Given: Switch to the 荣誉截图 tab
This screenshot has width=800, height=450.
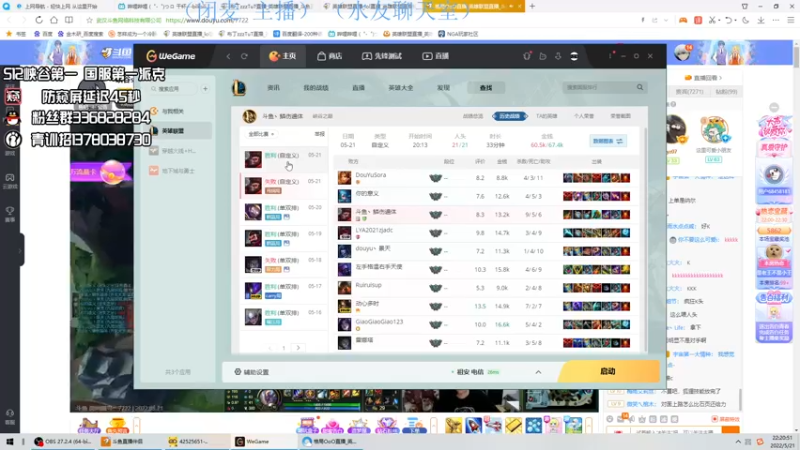Looking at the screenshot, I should pos(620,116).
